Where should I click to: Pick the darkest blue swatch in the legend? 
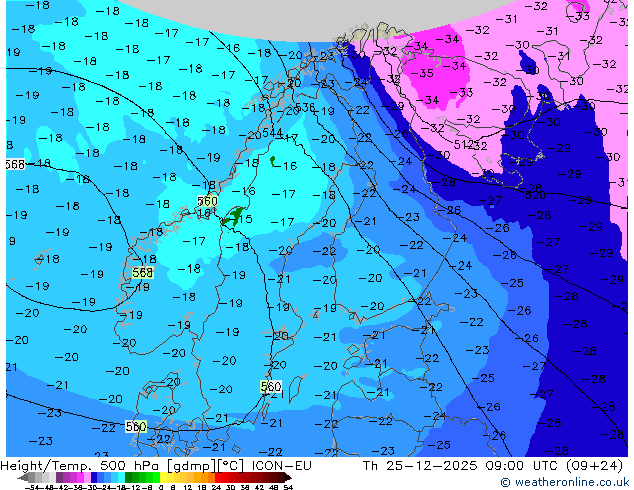(94, 477)
